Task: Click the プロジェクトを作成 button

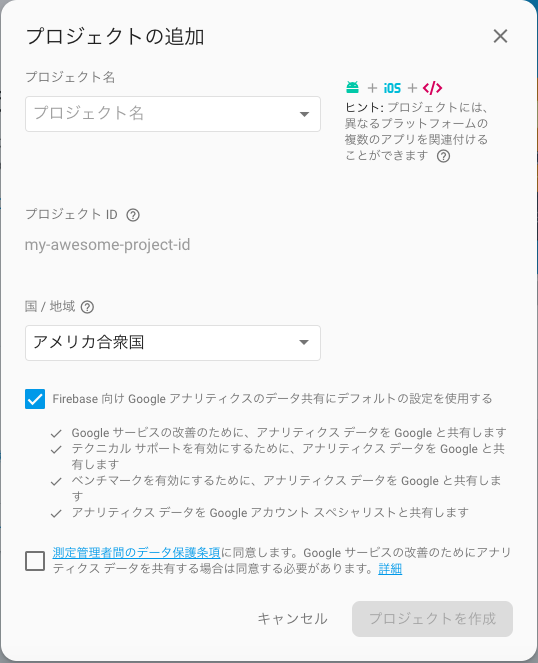Action: (432, 619)
